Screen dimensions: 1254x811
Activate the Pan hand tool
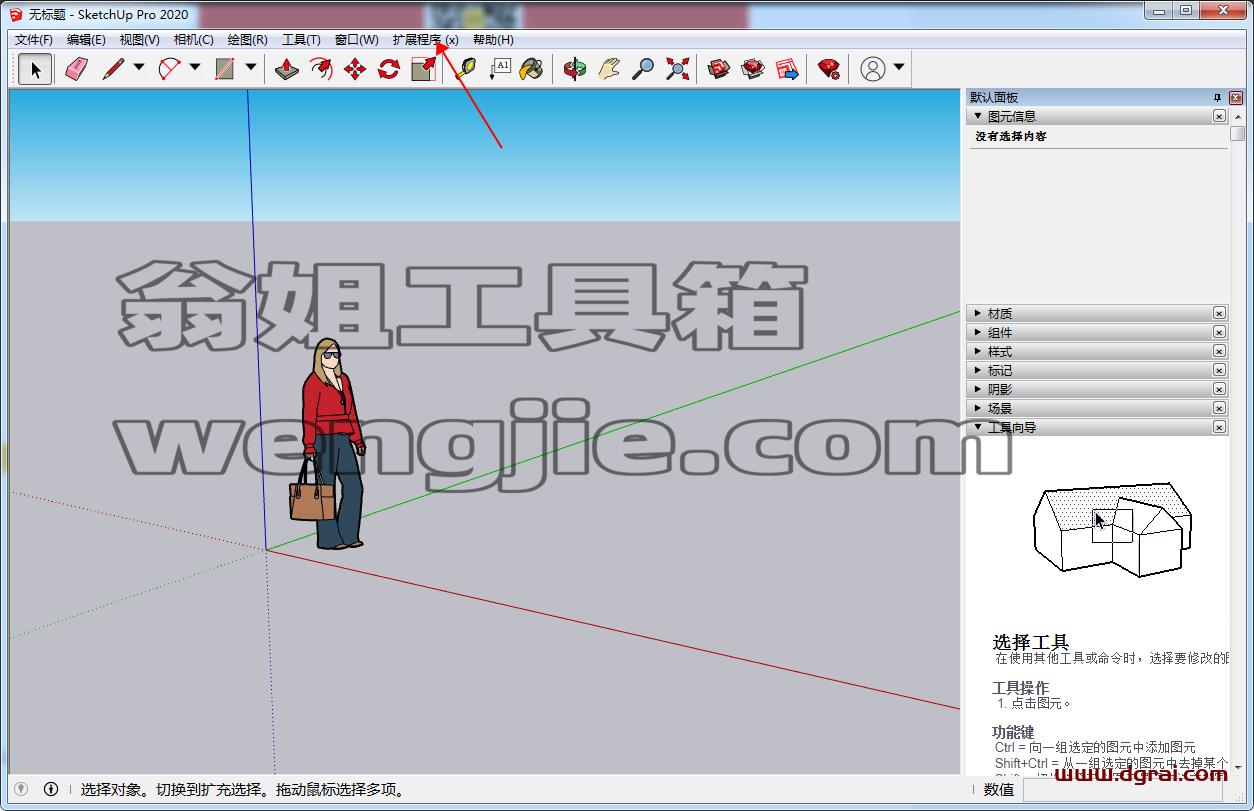(x=609, y=69)
